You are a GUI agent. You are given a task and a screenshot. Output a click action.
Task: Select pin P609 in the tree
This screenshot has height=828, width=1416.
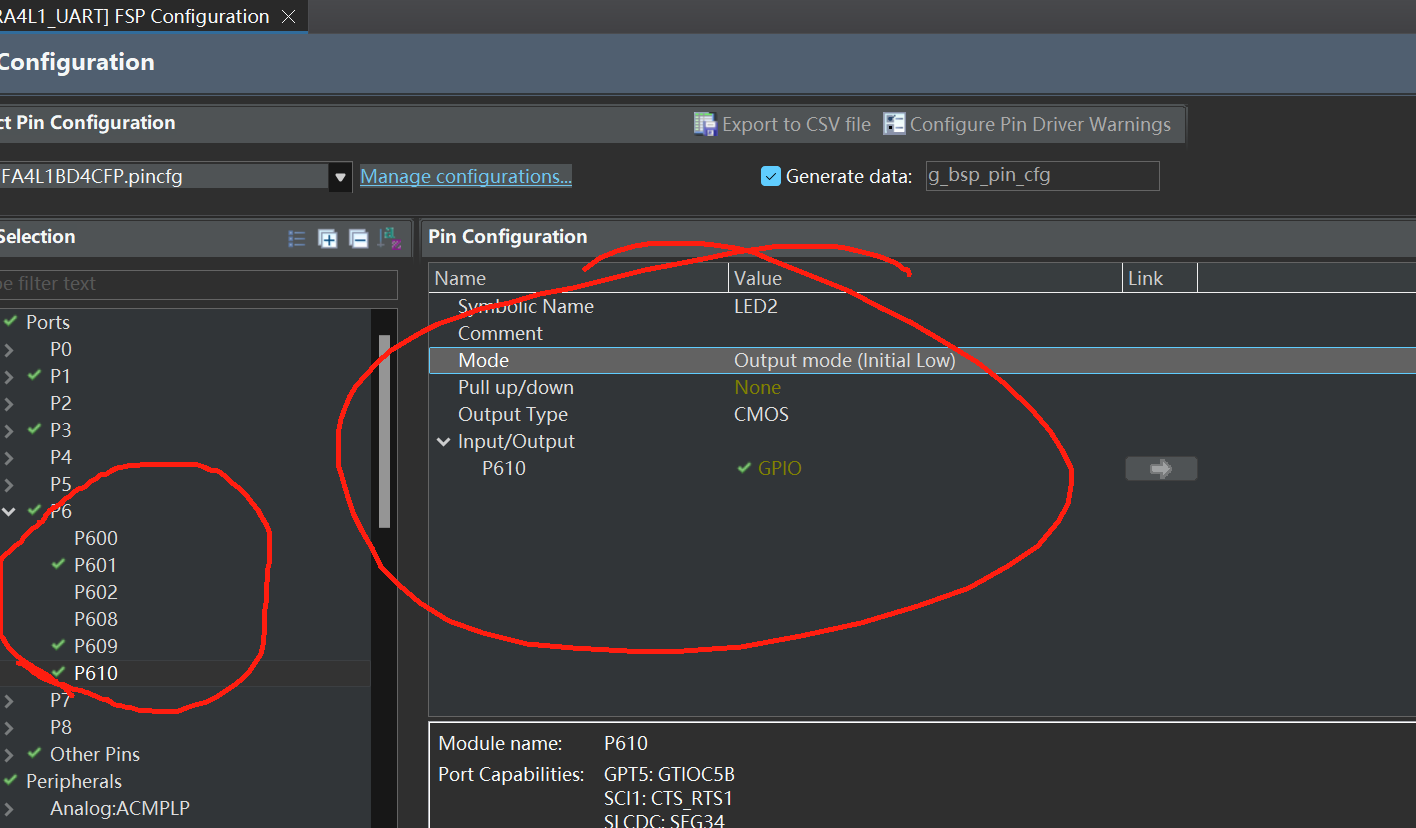[x=96, y=646]
